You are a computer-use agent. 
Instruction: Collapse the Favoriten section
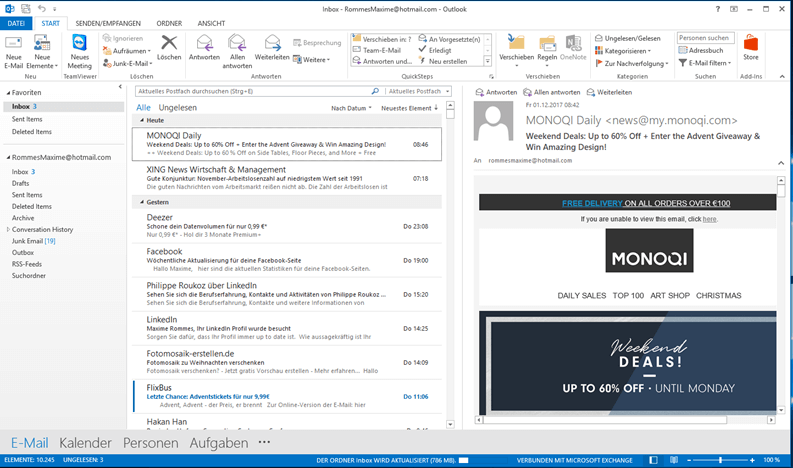point(8,93)
